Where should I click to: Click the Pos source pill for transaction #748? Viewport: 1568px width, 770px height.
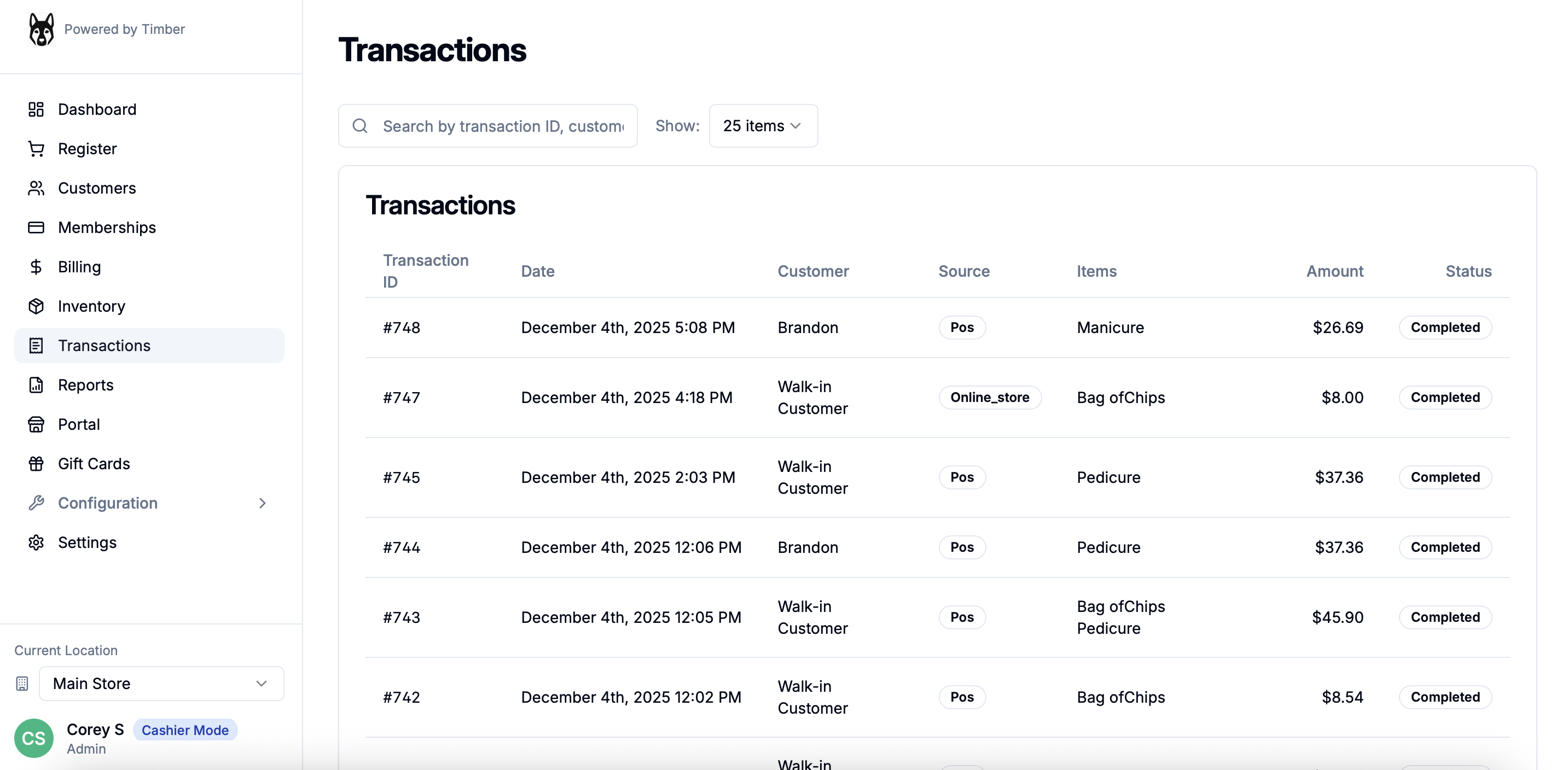[x=962, y=327]
